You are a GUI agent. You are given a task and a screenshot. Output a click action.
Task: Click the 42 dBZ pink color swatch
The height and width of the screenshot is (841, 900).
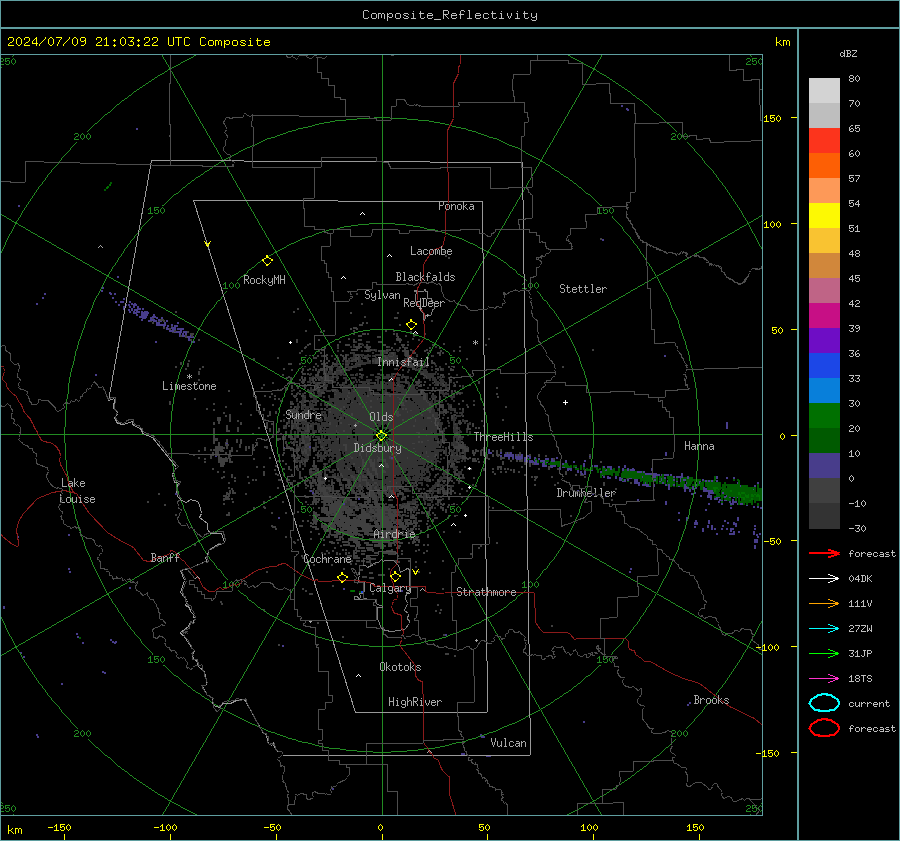(824, 290)
